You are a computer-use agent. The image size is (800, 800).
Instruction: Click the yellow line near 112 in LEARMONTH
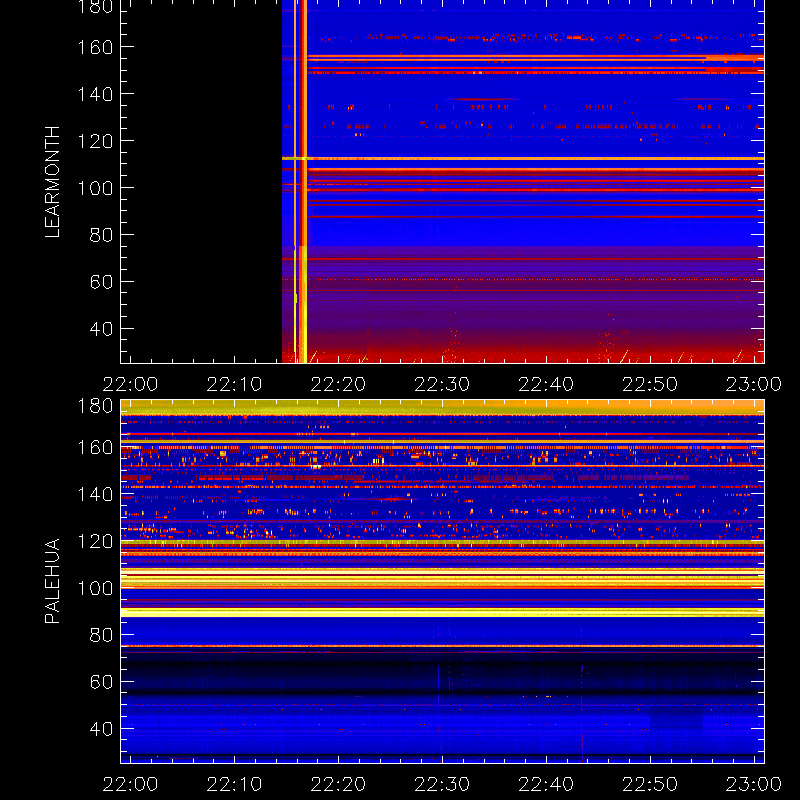point(523,158)
